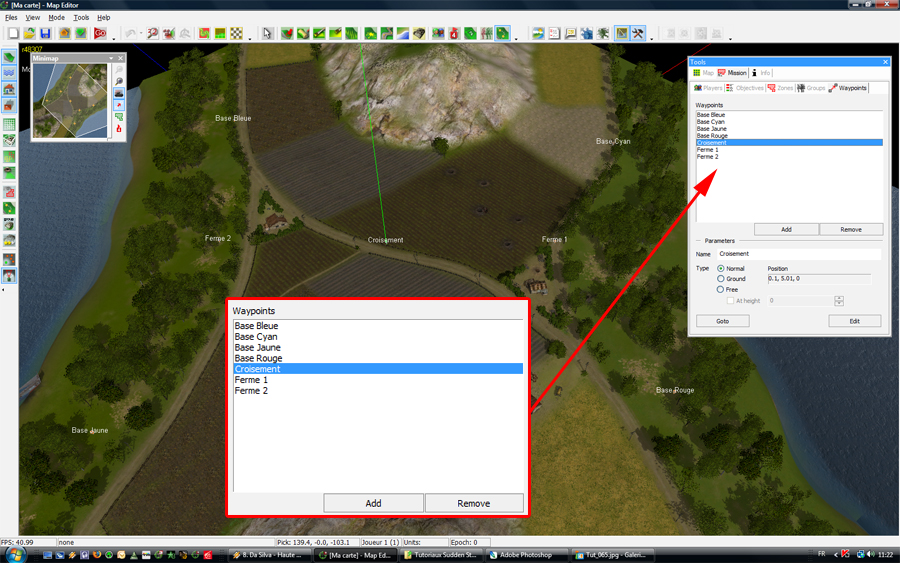
Task: Expand toolbar overflow arrow after hammer icon
Action: tap(651, 38)
